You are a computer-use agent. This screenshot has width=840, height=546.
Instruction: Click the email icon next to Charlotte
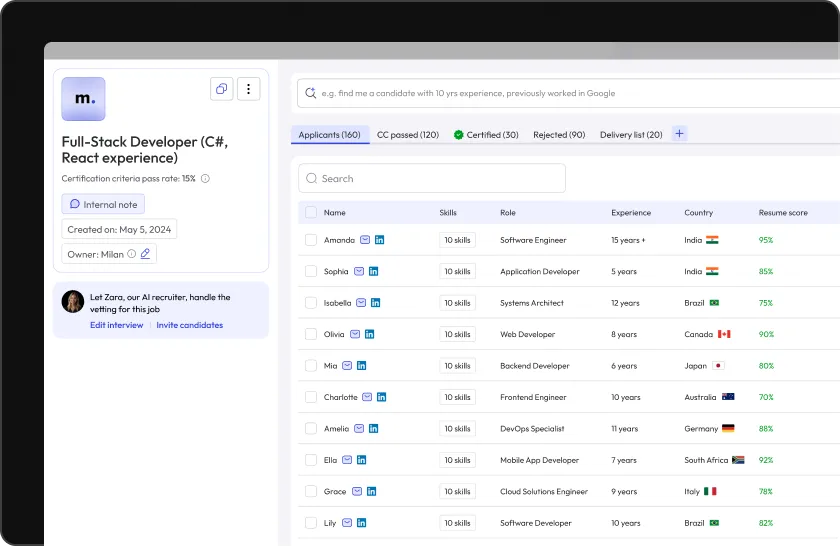367,397
